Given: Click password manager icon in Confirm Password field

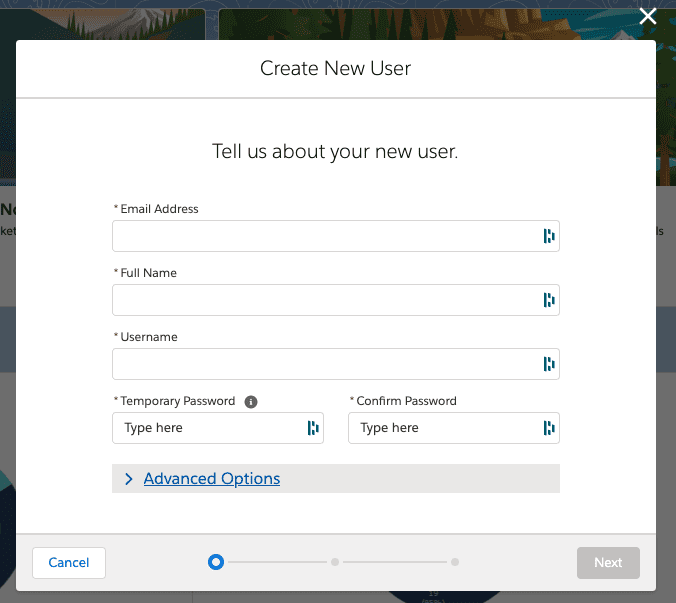Looking at the screenshot, I should point(548,428).
